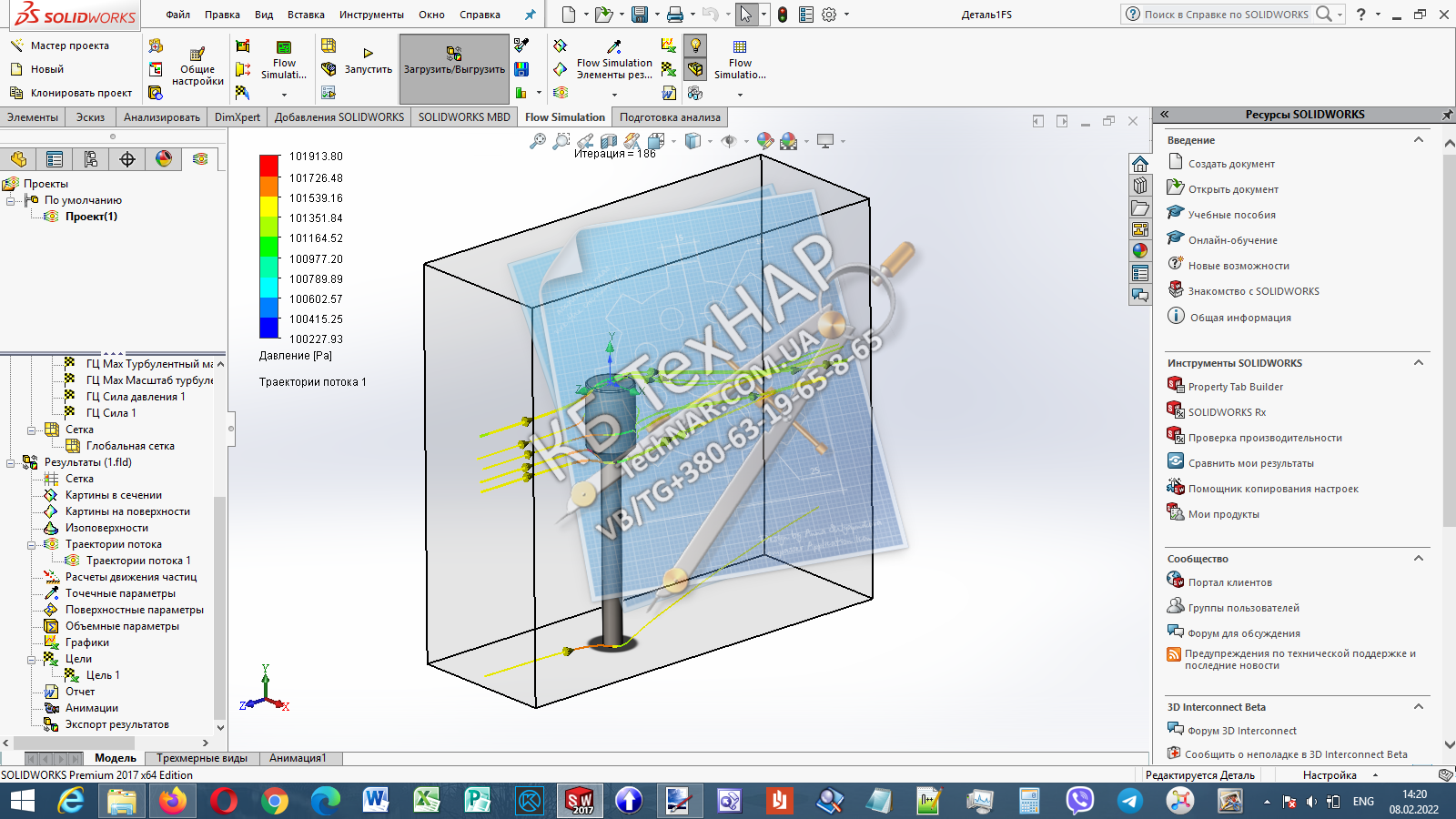1456x819 pixels.
Task: Open the Вставка menu
Action: [x=306, y=15]
